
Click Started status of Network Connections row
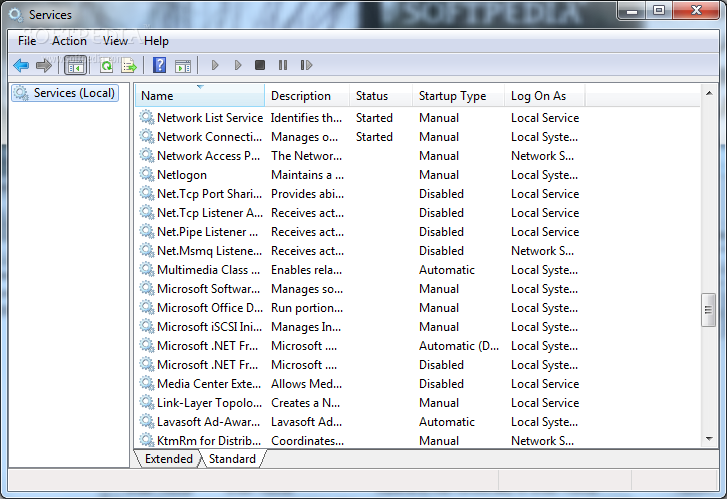tap(374, 137)
